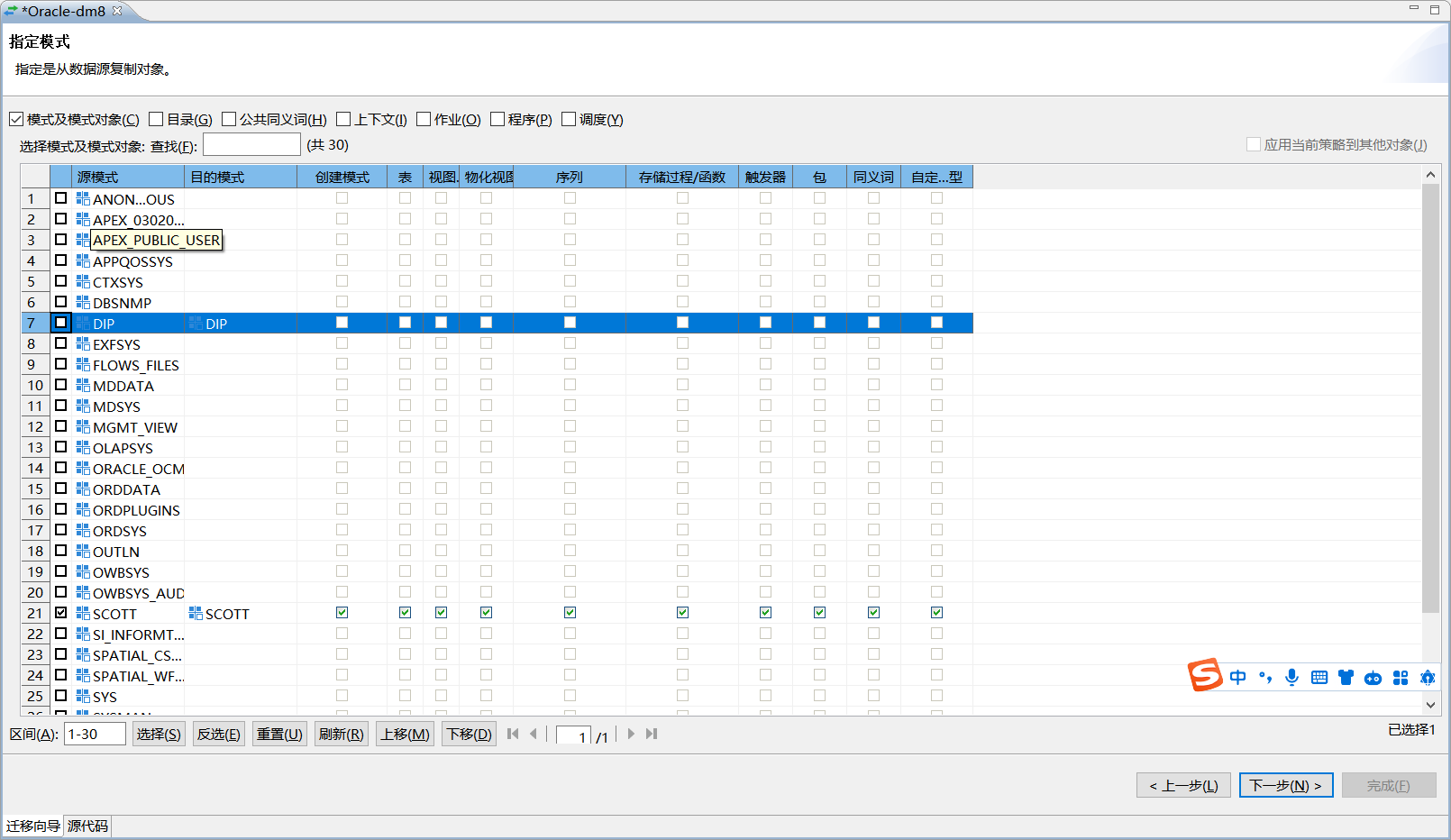Image resolution: width=1451 pixels, height=840 pixels.
Task: Open the Sogou input method logo menu
Action: (1205, 675)
